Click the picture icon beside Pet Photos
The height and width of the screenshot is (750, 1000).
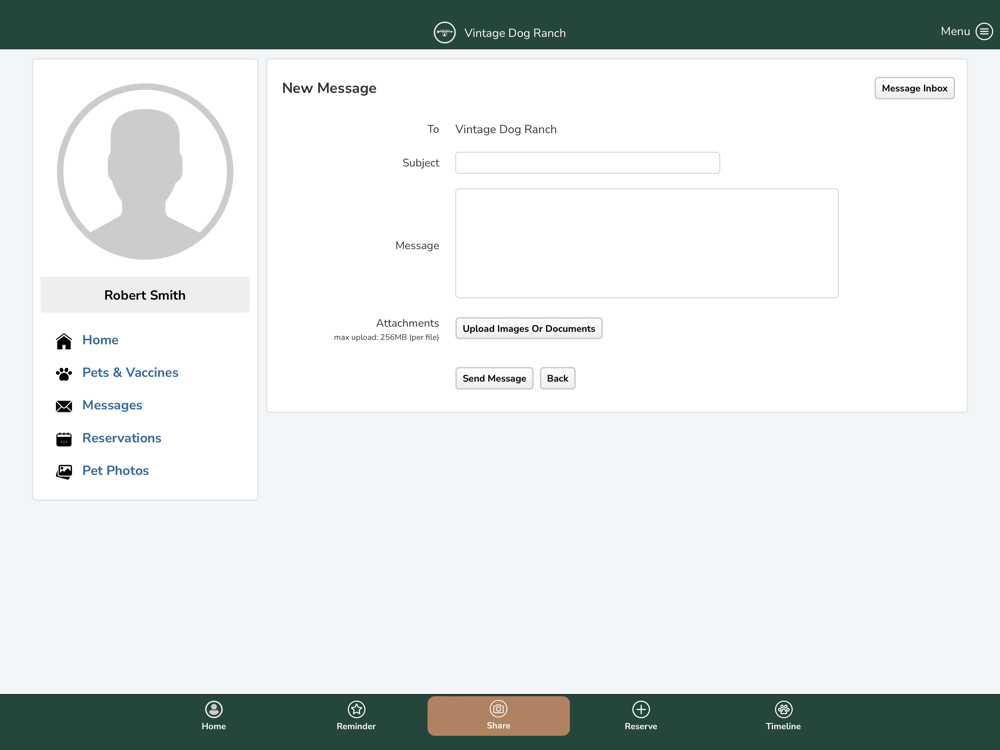pyautogui.click(x=64, y=471)
